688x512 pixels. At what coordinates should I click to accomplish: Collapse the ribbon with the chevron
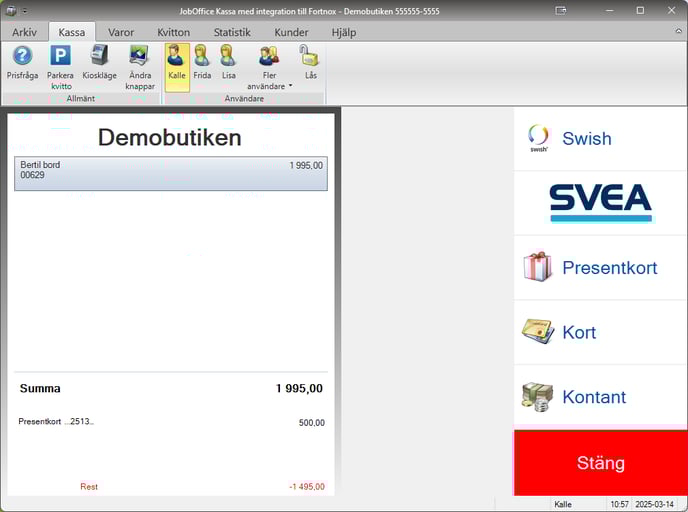tap(678, 31)
